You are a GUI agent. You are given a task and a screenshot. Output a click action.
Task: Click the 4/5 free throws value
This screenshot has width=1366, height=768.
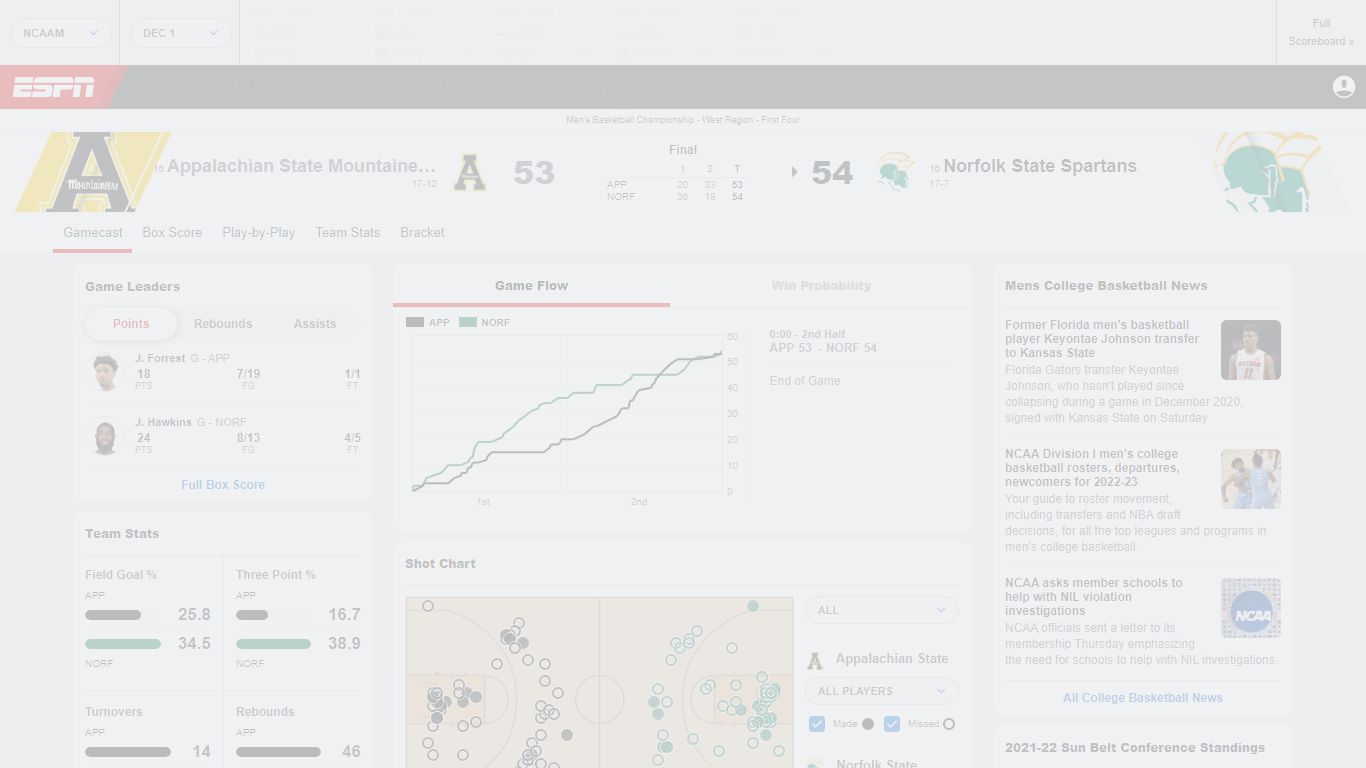(x=352, y=438)
